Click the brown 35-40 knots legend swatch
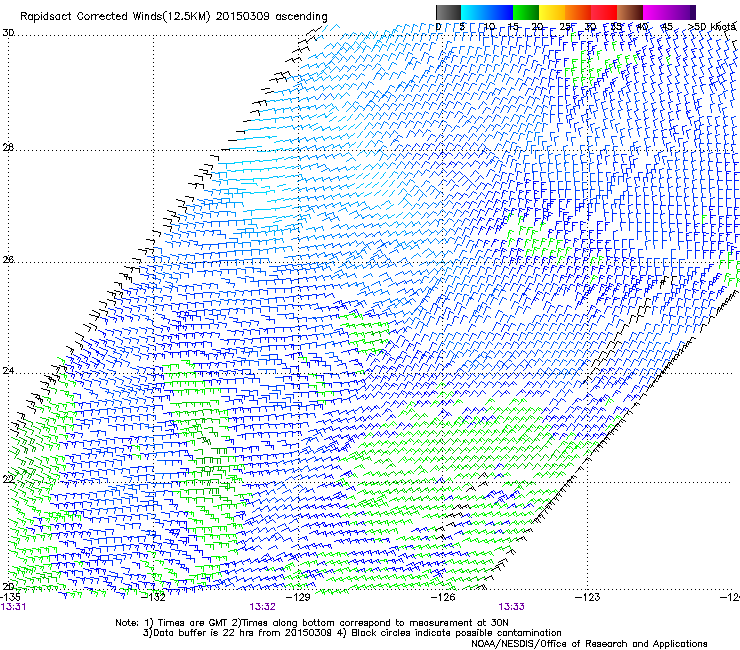This screenshot has height=650, width=740. [630, 13]
